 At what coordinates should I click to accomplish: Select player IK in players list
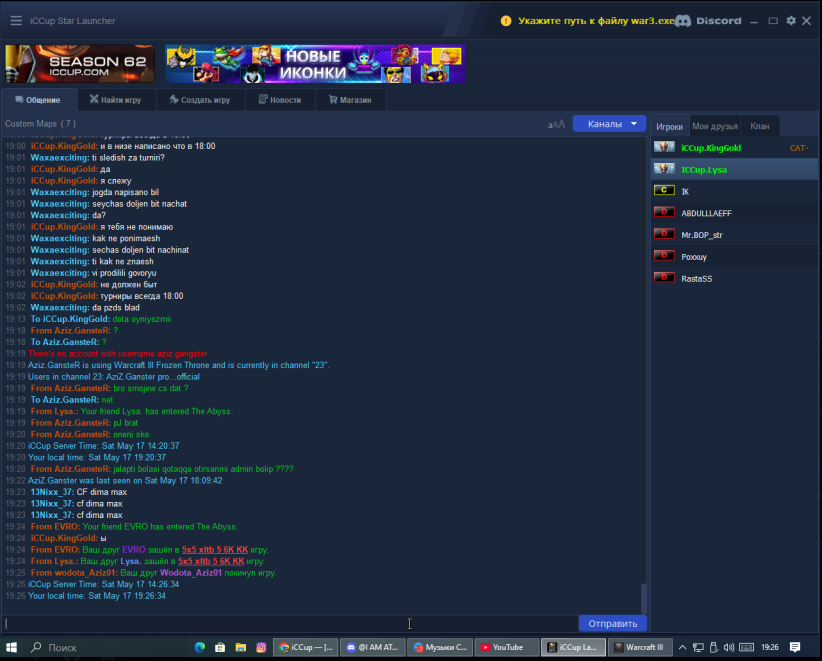[x=734, y=191]
